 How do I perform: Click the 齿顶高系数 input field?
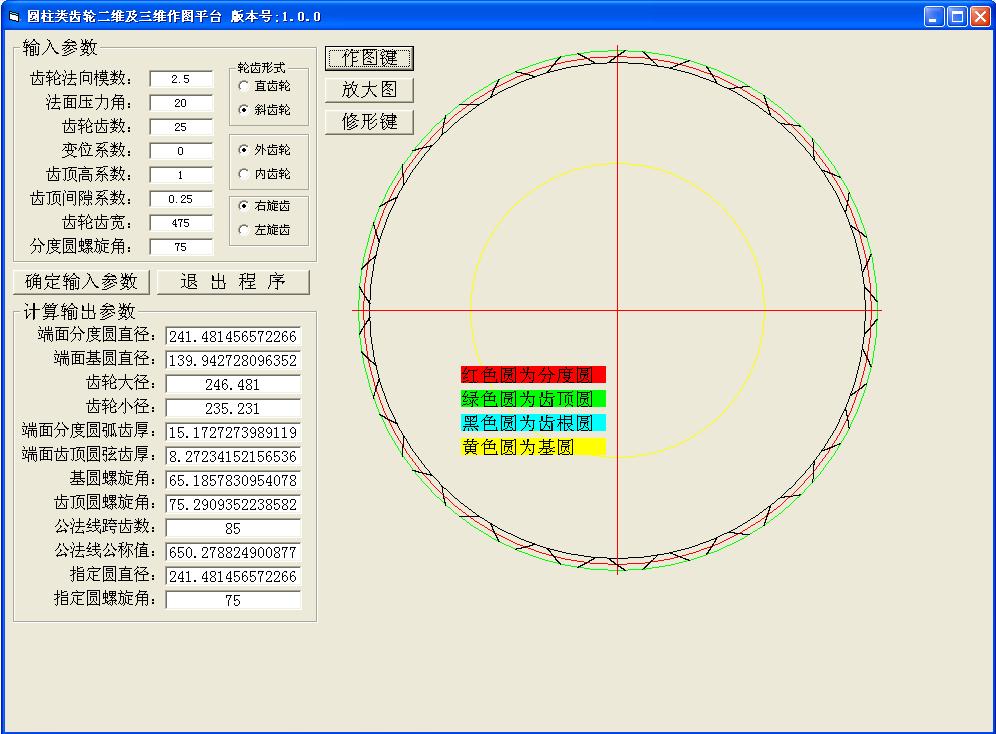coord(181,175)
